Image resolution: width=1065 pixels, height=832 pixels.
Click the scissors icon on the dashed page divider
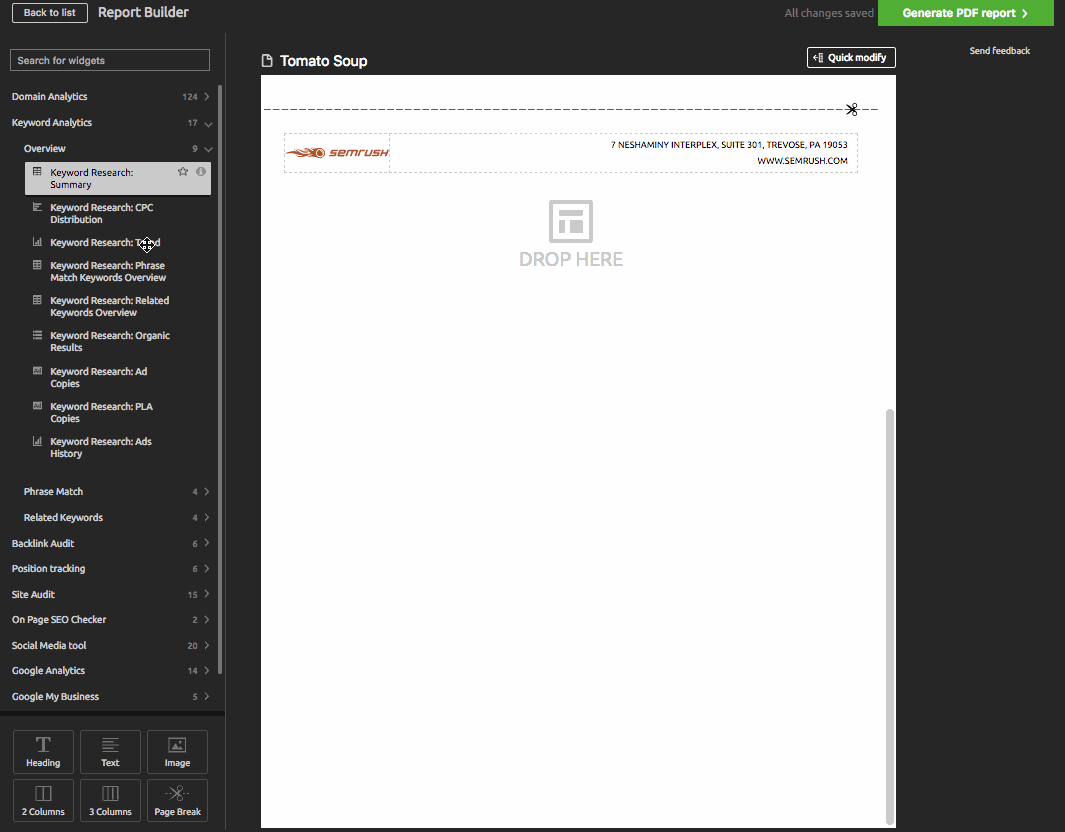coord(852,108)
